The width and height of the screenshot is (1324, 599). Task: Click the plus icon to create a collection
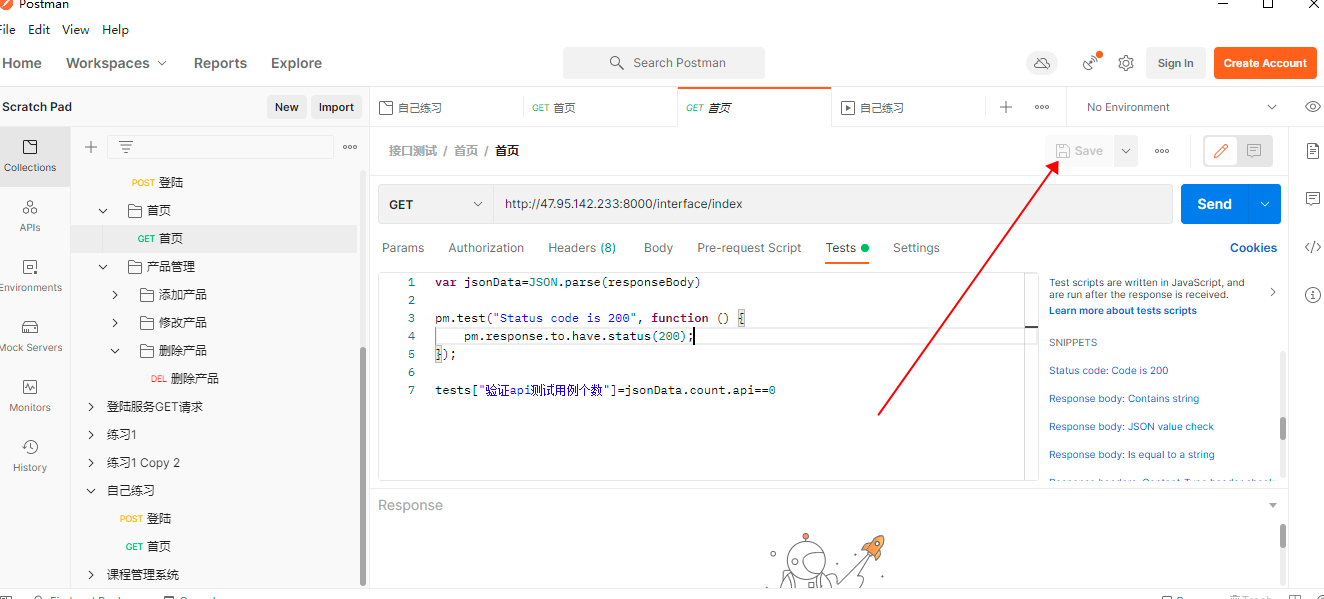tap(91, 147)
